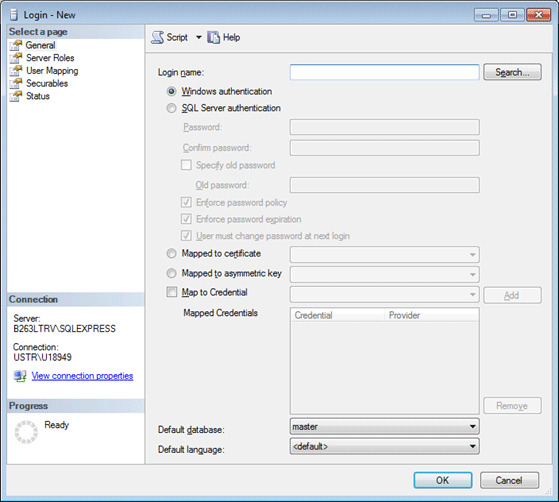The image size is (559, 502).
Task: Click the User Mapping page icon
Action: click(16, 71)
